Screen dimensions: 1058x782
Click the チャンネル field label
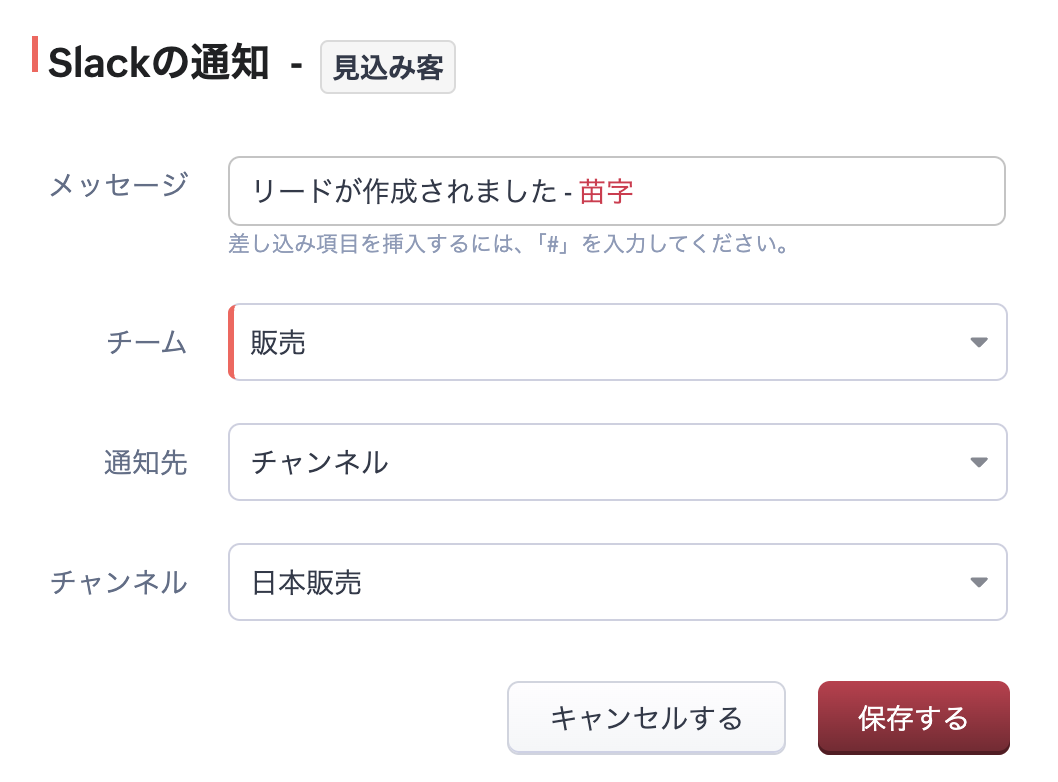[x=118, y=582]
